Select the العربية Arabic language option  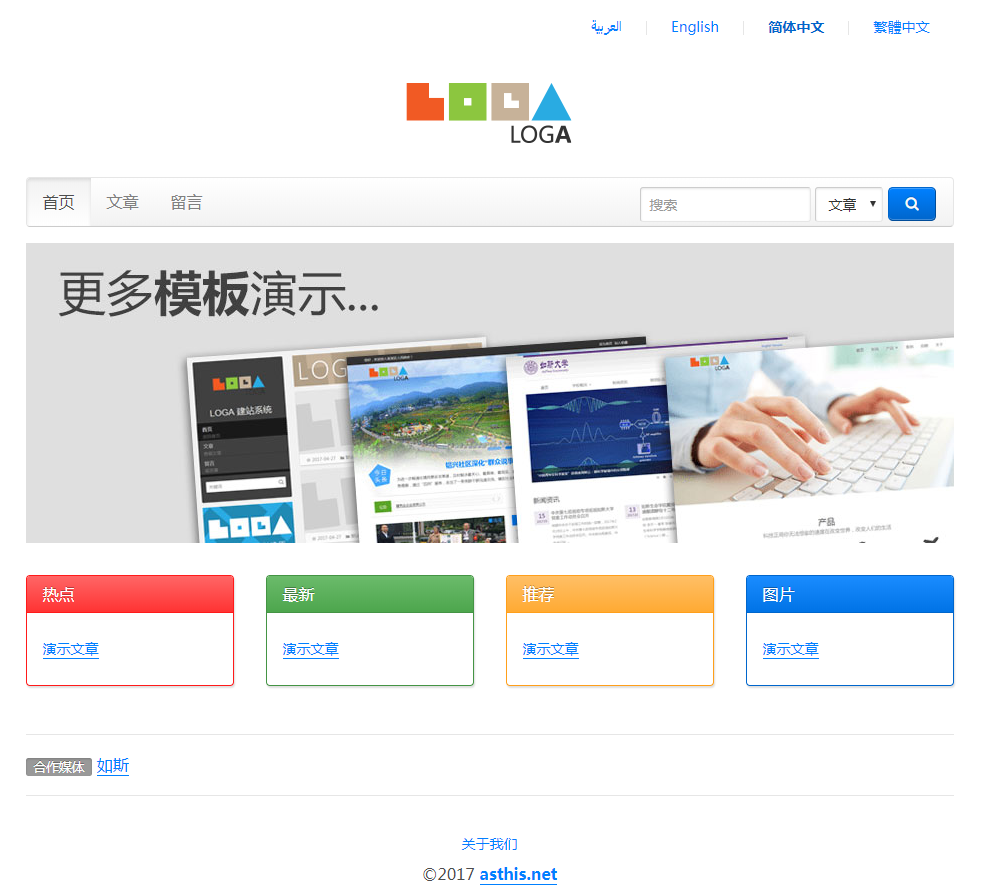tap(607, 27)
